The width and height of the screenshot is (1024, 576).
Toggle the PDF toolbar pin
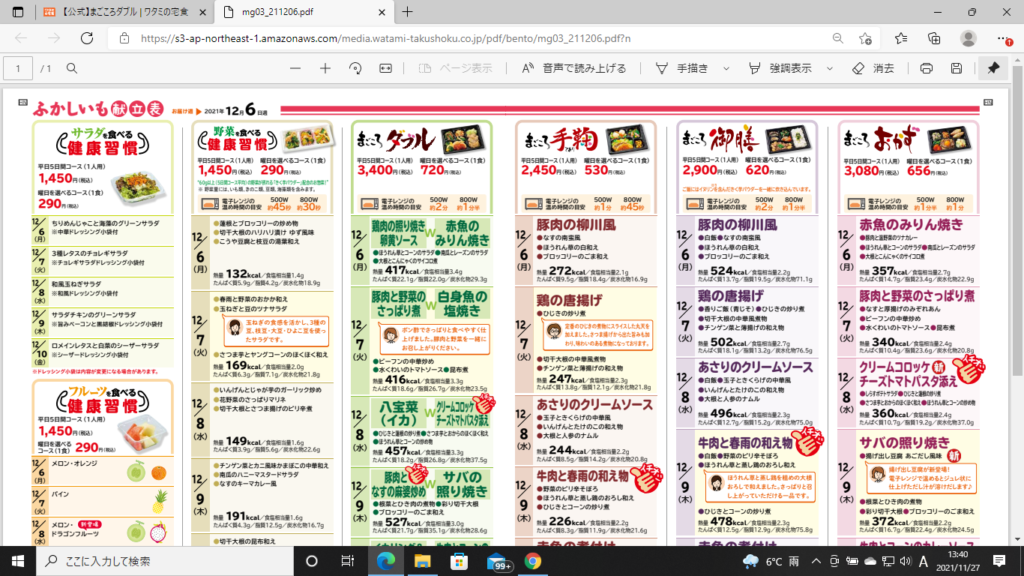click(993, 68)
